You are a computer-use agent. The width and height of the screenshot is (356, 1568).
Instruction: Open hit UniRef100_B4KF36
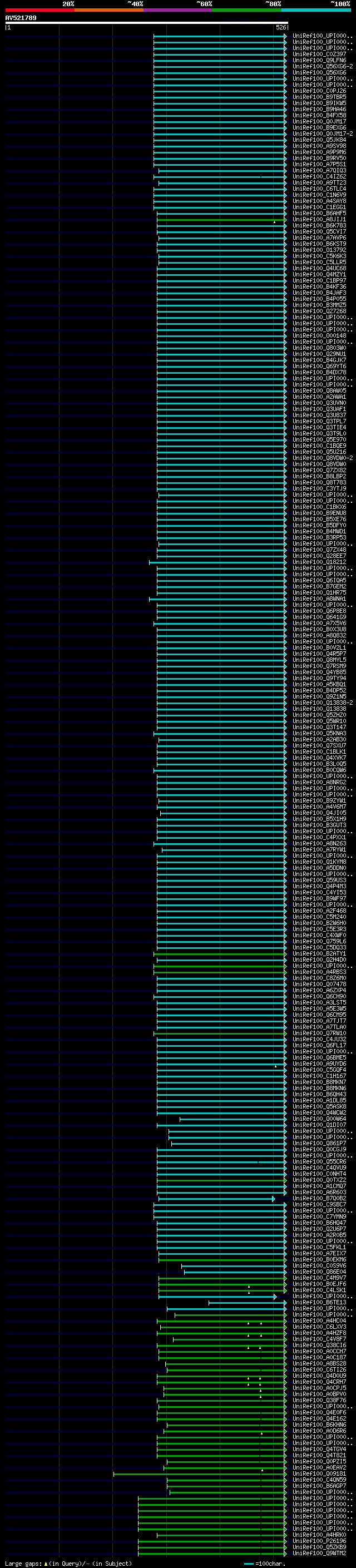coord(319,286)
